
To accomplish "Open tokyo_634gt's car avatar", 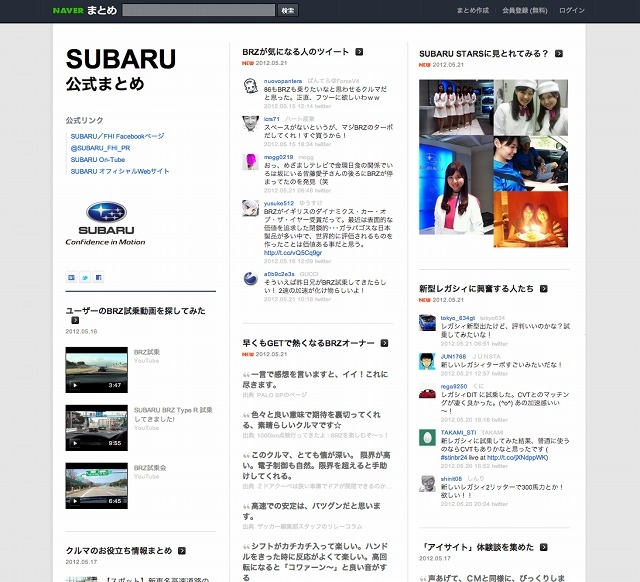I will click(427, 323).
